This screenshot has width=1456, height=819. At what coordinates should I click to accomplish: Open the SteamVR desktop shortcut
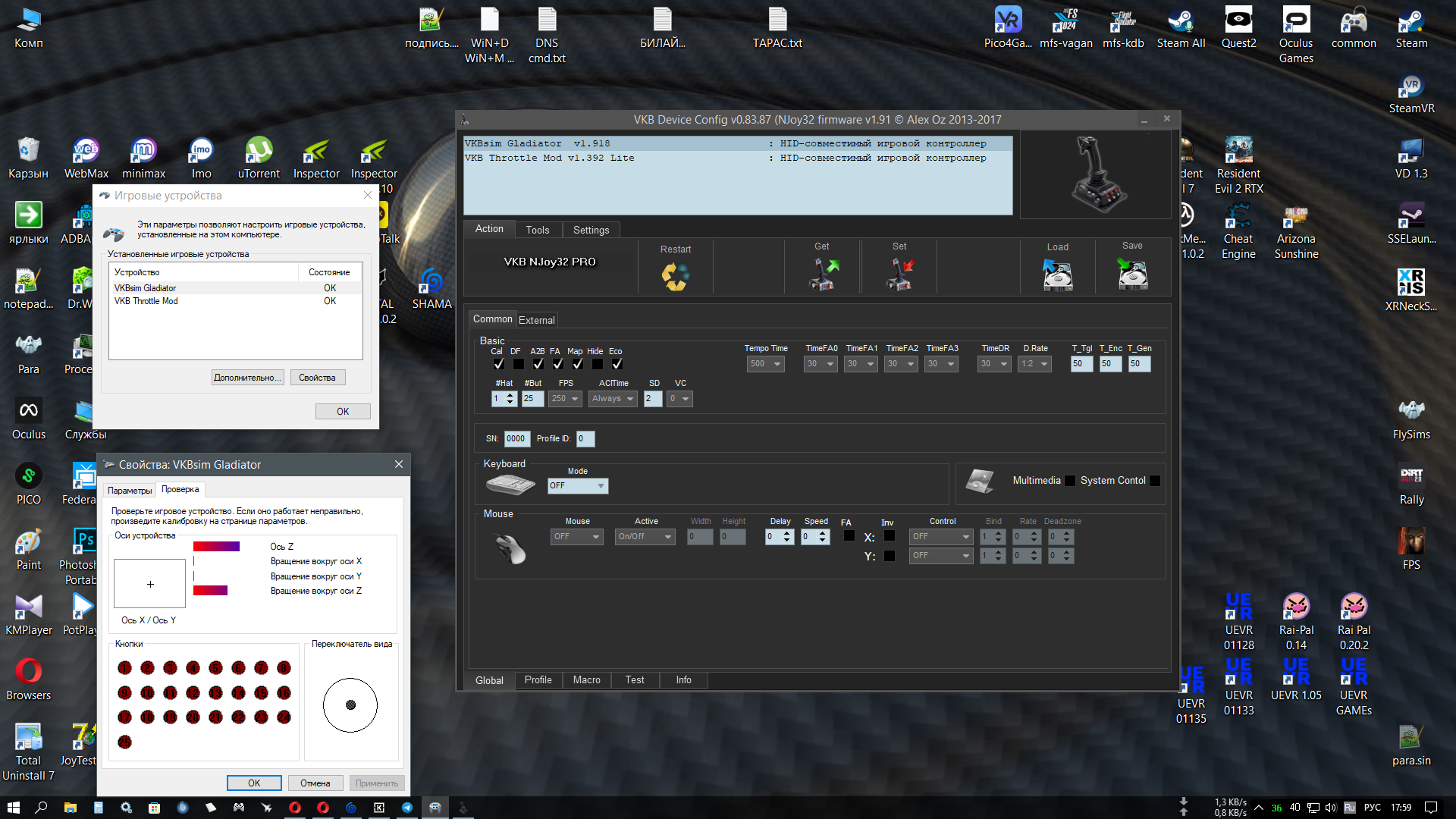click(x=1411, y=94)
